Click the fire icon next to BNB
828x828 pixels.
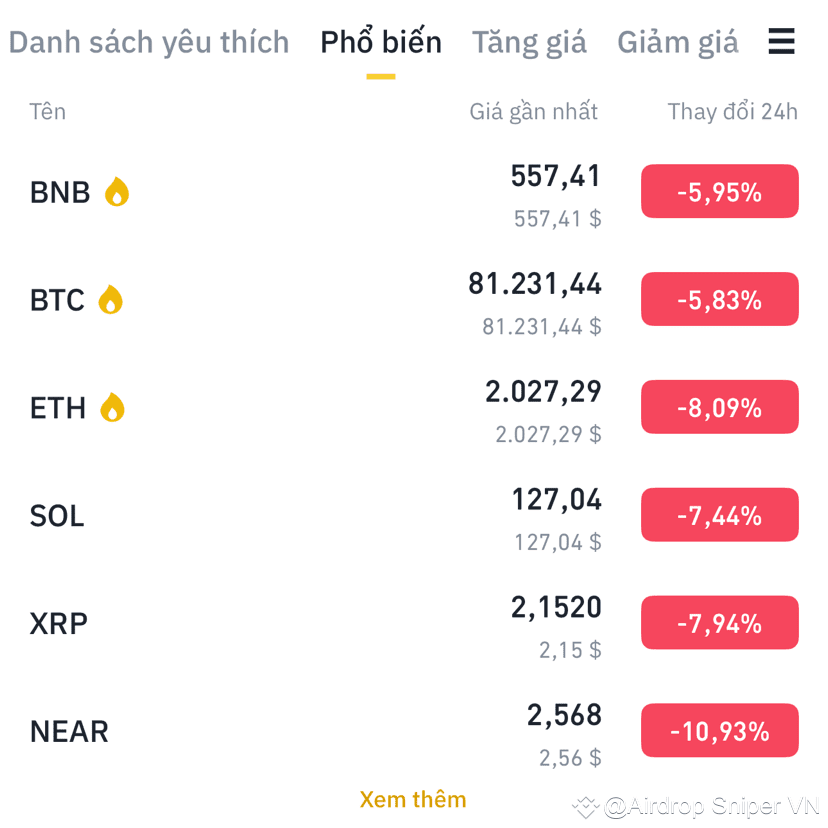tap(116, 192)
